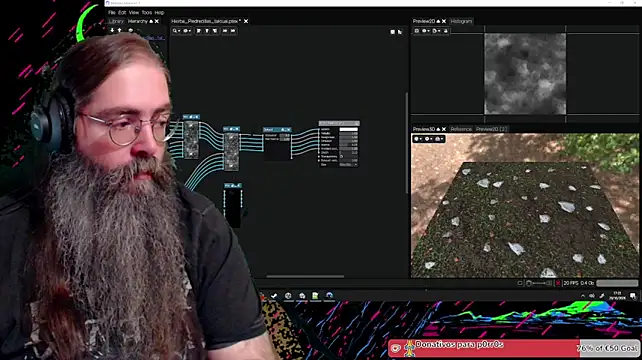Open the Size dropdown in Material node
The width and height of the screenshot is (642, 360).
pyautogui.click(x=348, y=164)
